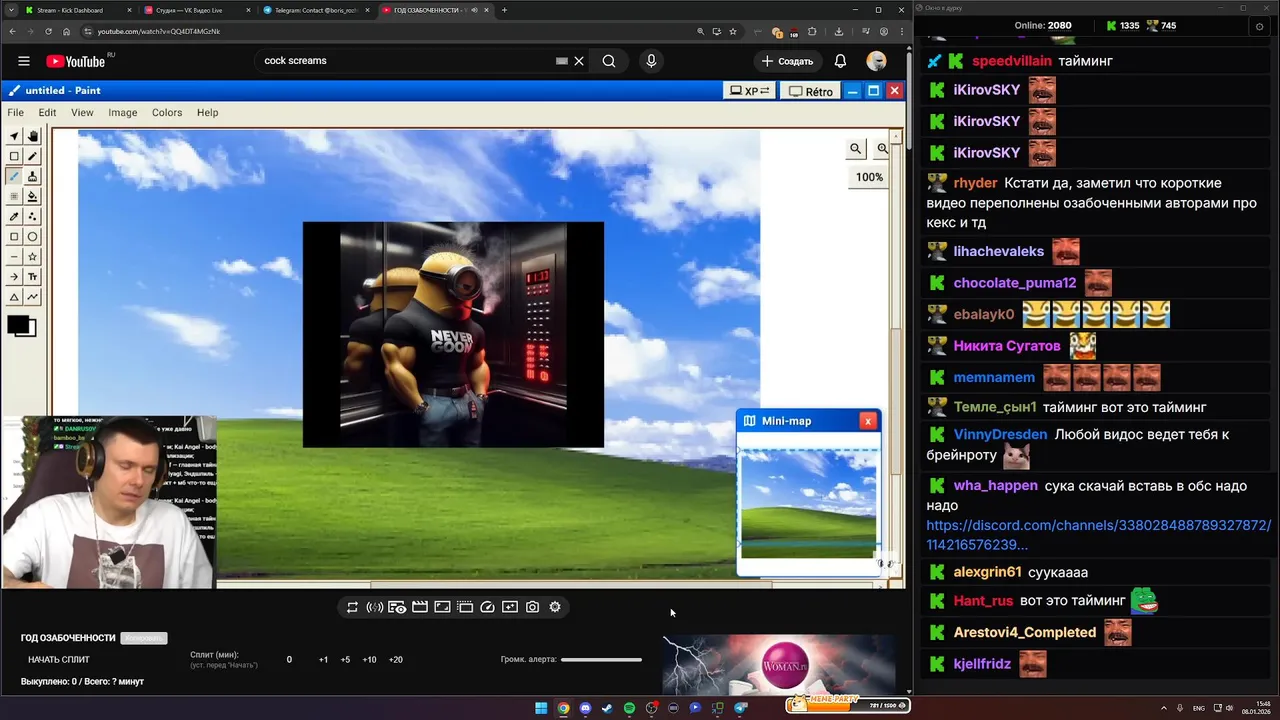Open the Help menu in Paint
This screenshot has width=1280, height=720.
click(208, 113)
